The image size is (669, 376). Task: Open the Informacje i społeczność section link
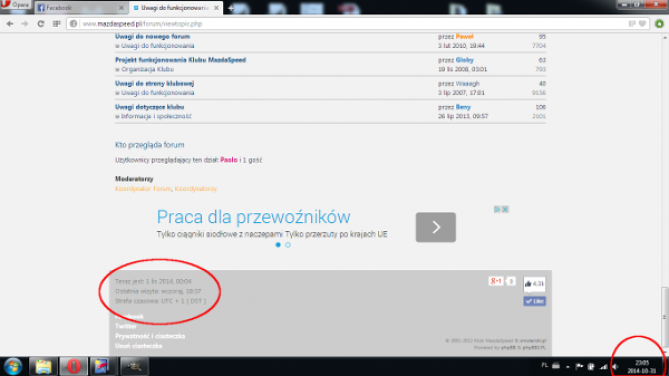pos(156,116)
